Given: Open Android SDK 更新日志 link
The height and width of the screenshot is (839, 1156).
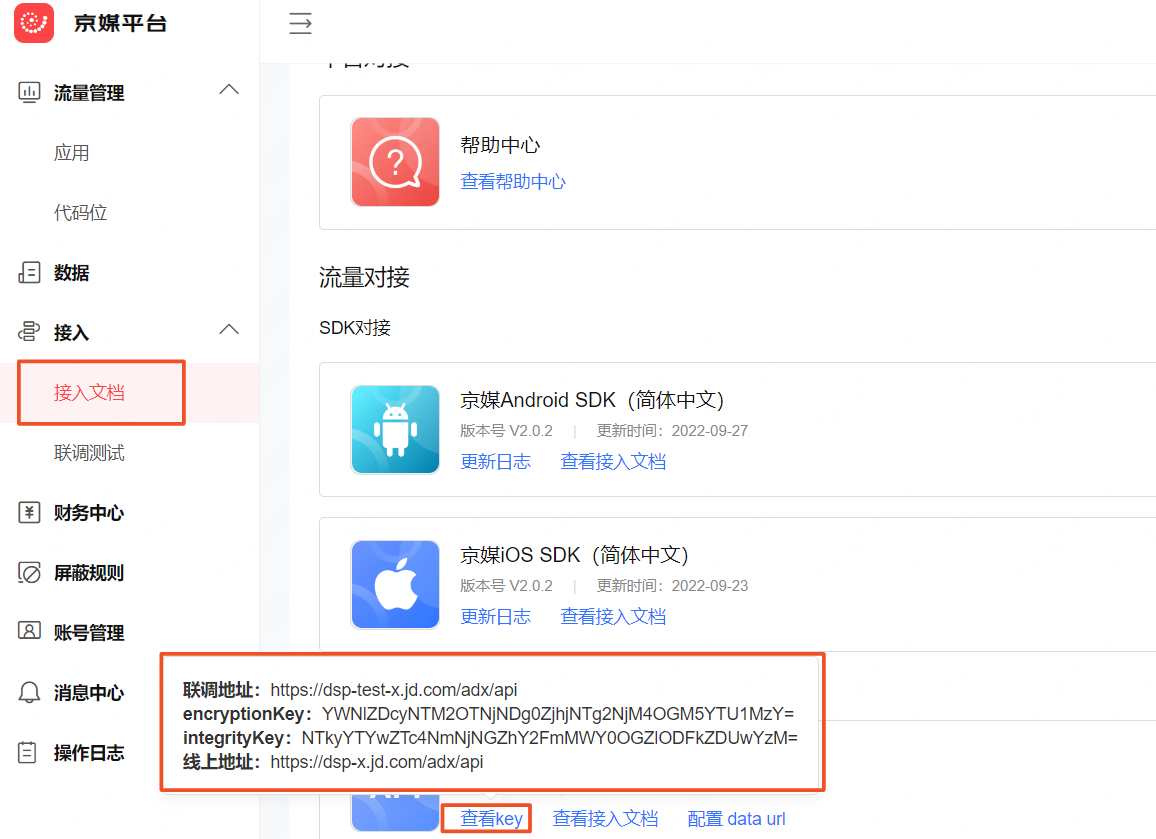Looking at the screenshot, I should (495, 462).
